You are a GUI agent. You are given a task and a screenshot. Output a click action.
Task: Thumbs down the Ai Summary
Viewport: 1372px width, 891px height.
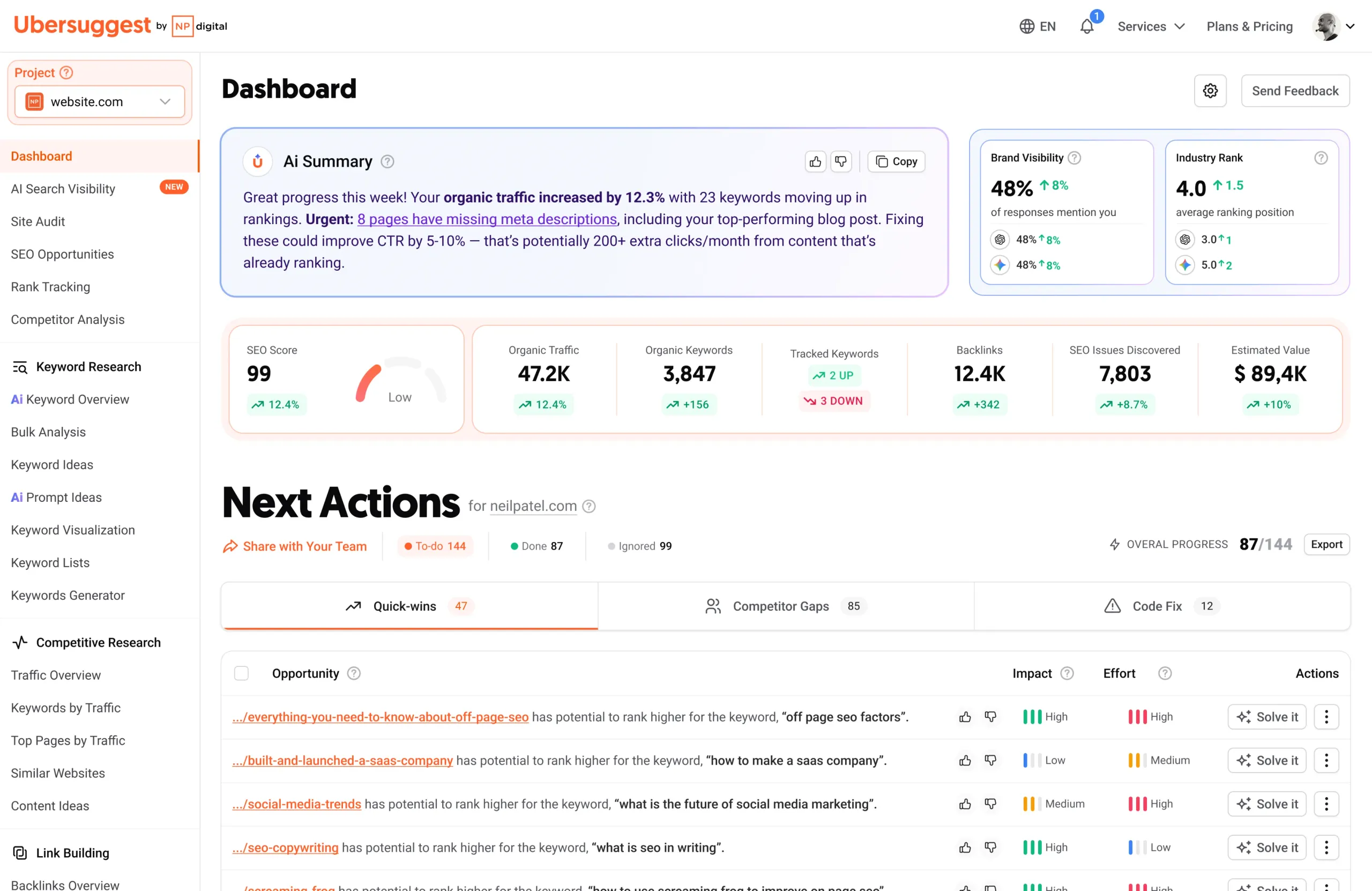click(840, 162)
